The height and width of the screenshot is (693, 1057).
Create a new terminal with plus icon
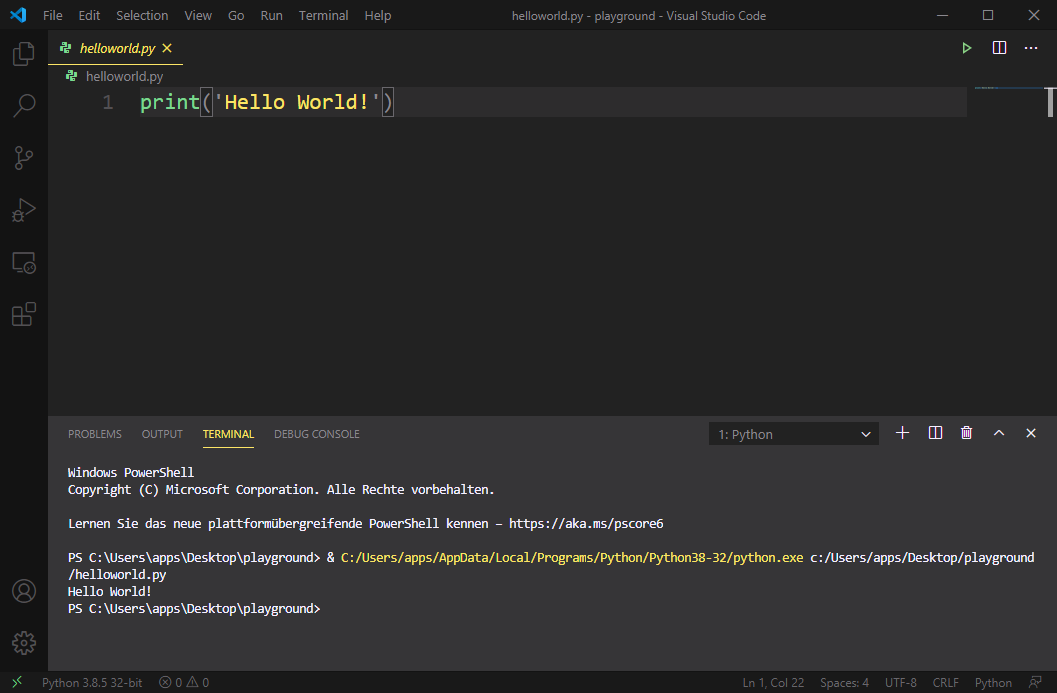(902, 433)
